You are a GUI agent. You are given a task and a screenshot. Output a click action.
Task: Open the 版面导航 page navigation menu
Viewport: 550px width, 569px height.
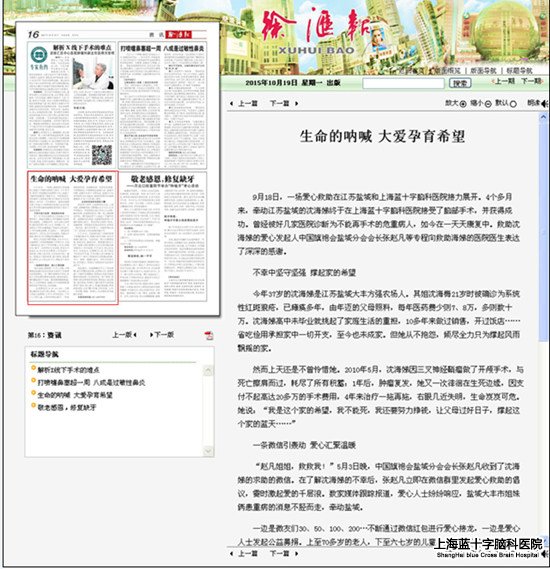click(483, 71)
